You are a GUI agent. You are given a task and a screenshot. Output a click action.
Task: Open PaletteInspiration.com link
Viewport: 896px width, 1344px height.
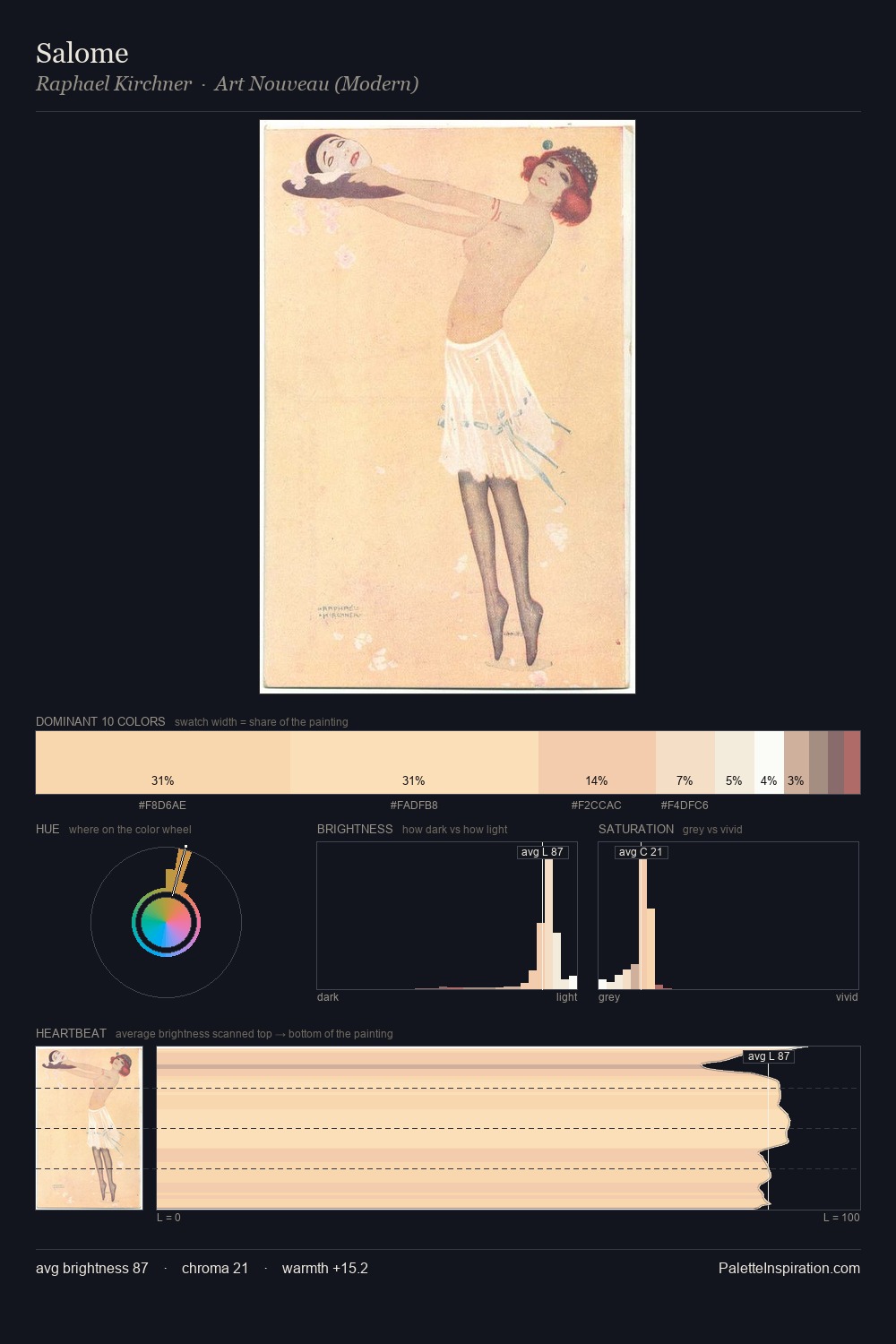(x=789, y=1268)
